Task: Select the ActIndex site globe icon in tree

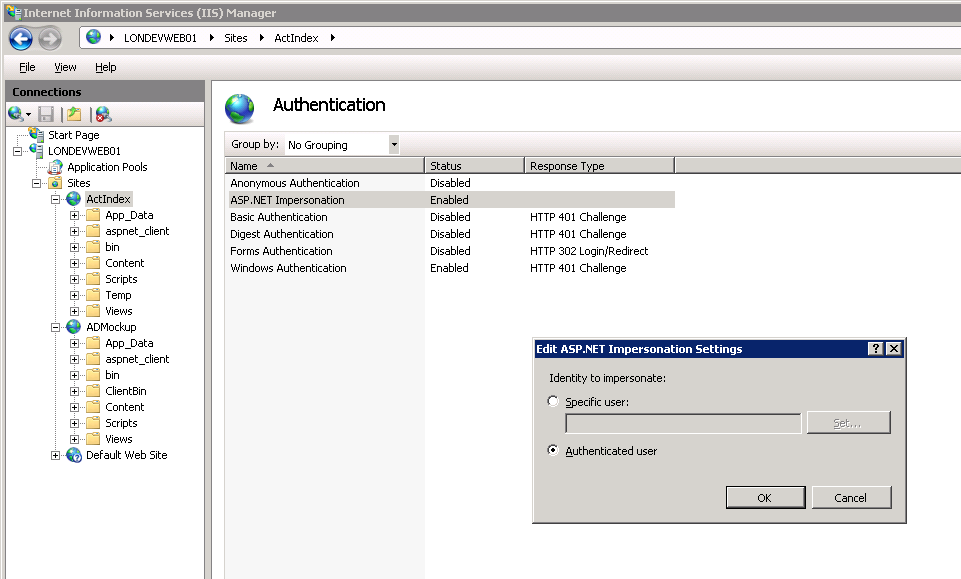Action: point(74,199)
